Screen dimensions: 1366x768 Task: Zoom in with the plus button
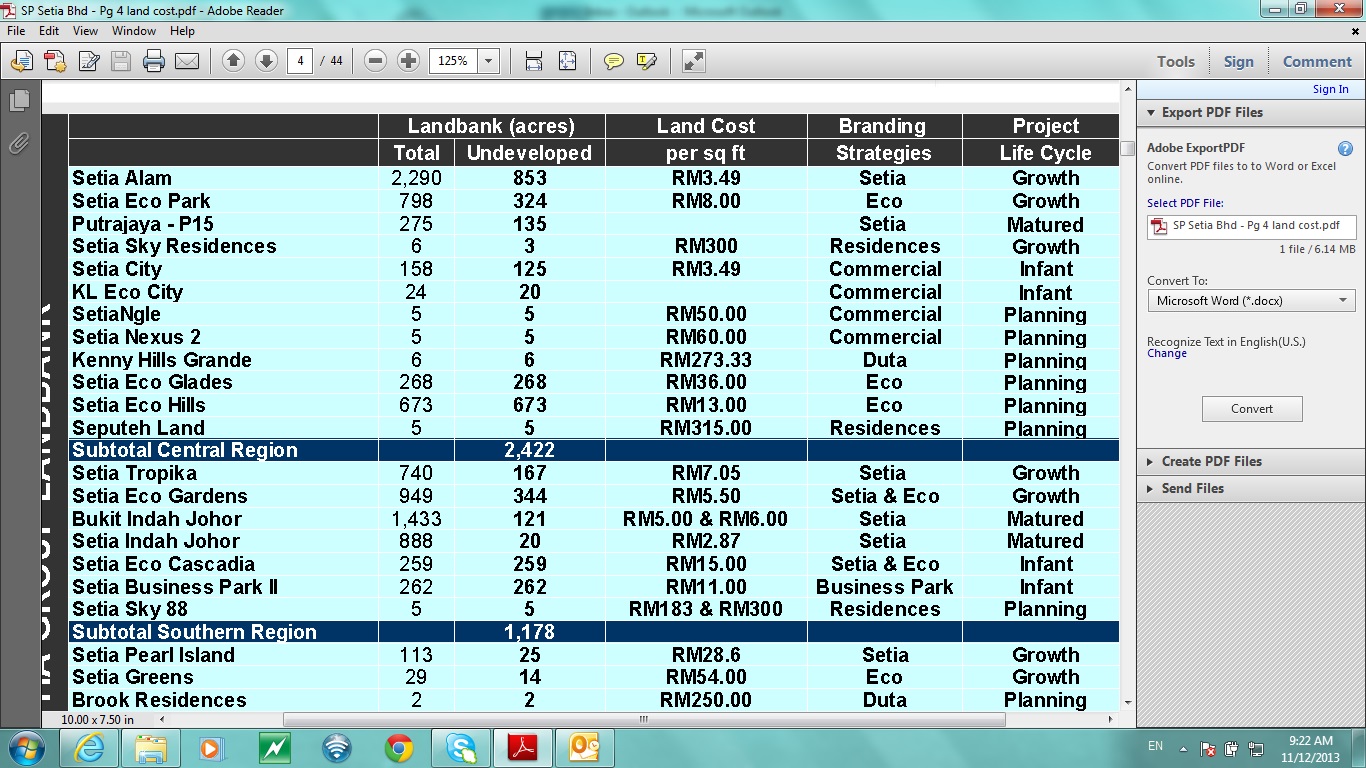pos(408,61)
